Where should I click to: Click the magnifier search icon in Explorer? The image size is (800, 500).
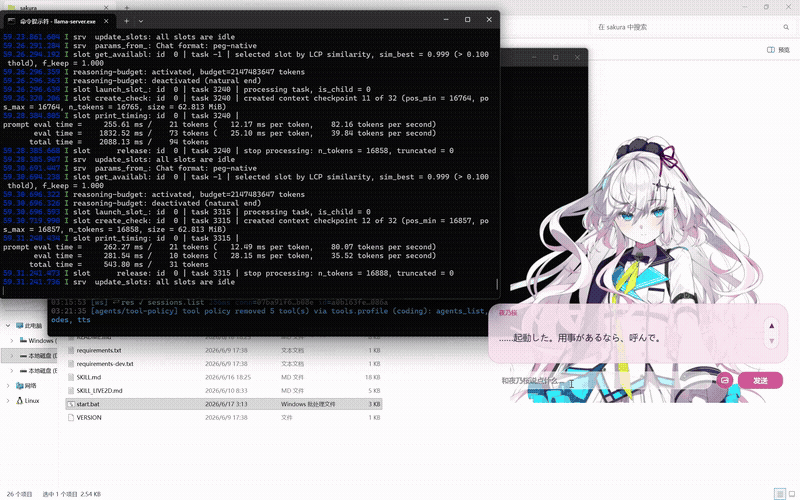pyautogui.click(x=786, y=27)
